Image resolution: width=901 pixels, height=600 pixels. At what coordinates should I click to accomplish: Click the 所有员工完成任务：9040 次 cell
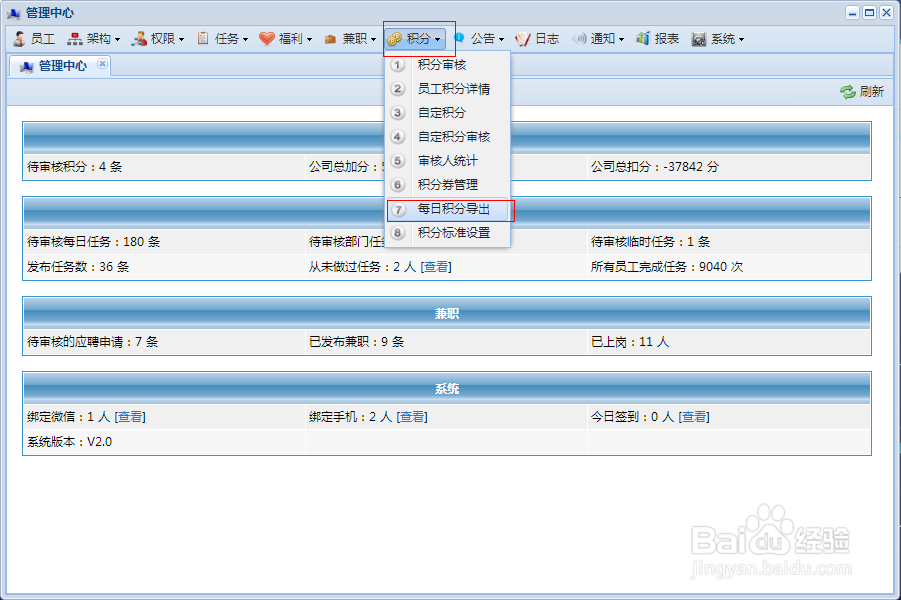coord(729,267)
